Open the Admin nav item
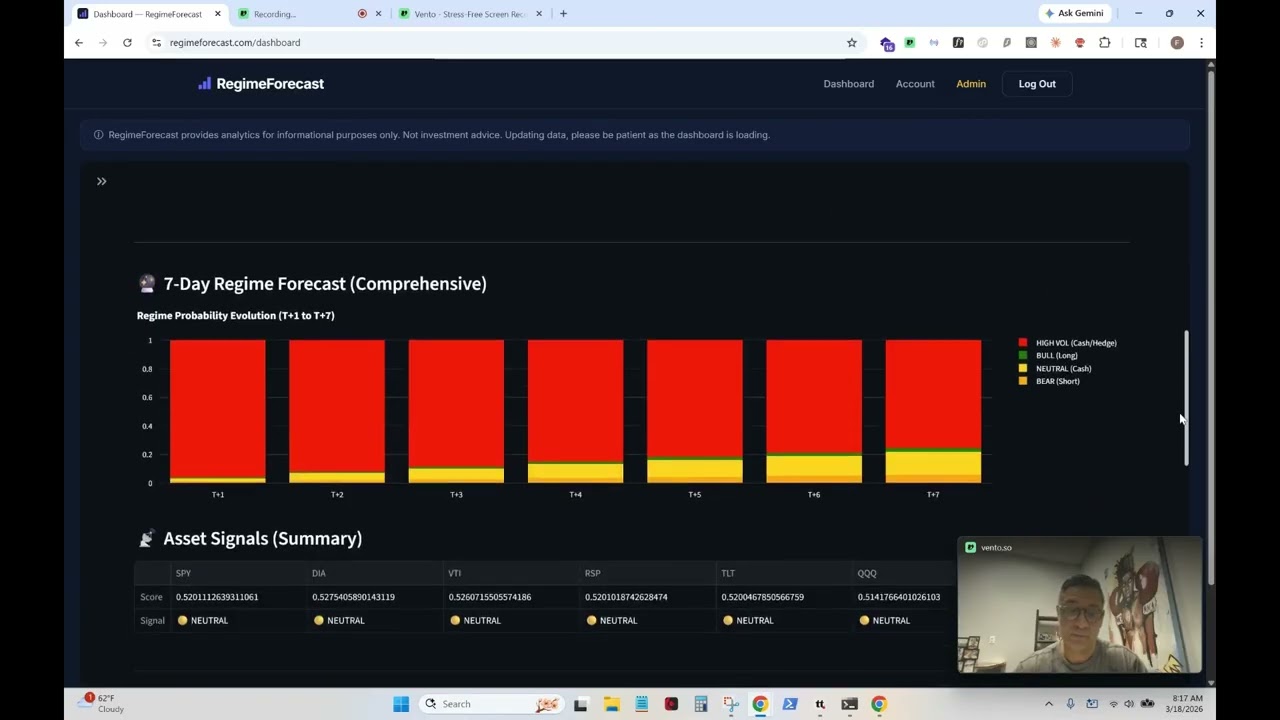1280x720 pixels. pos(971,84)
